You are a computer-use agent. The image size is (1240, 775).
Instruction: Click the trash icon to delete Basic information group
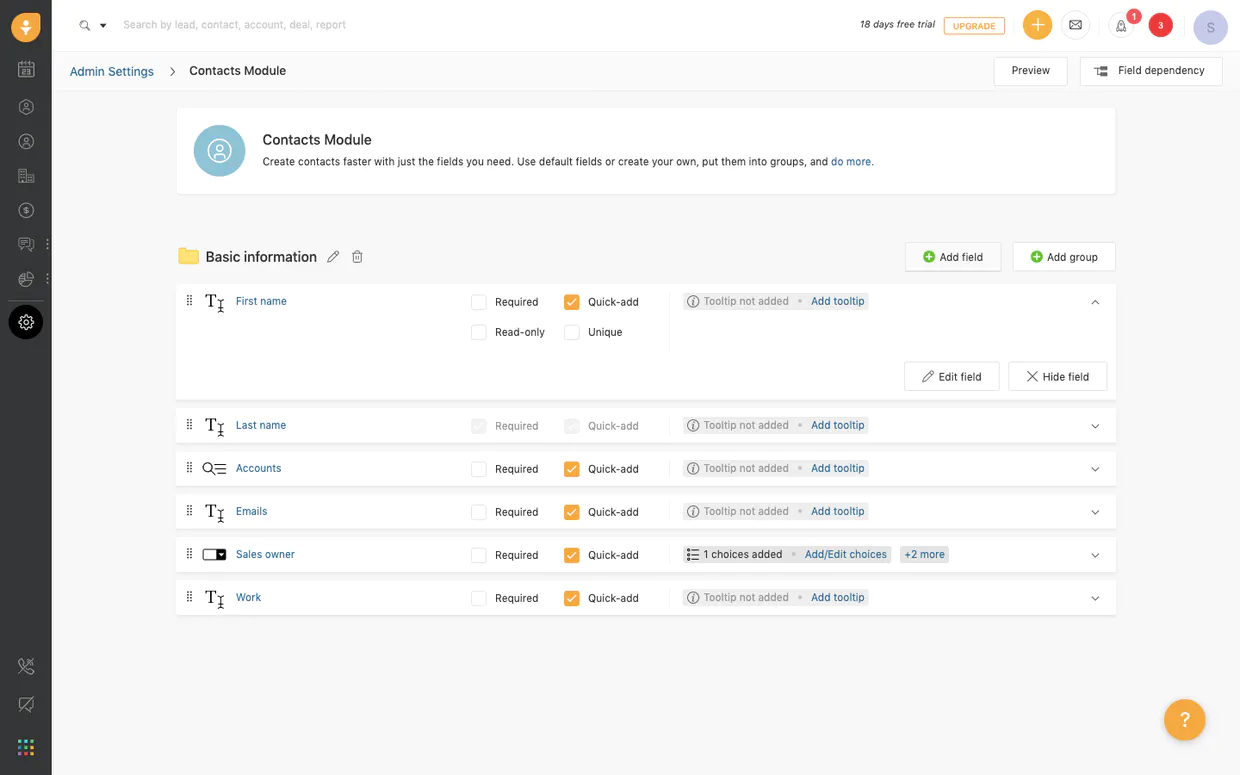[357, 257]
